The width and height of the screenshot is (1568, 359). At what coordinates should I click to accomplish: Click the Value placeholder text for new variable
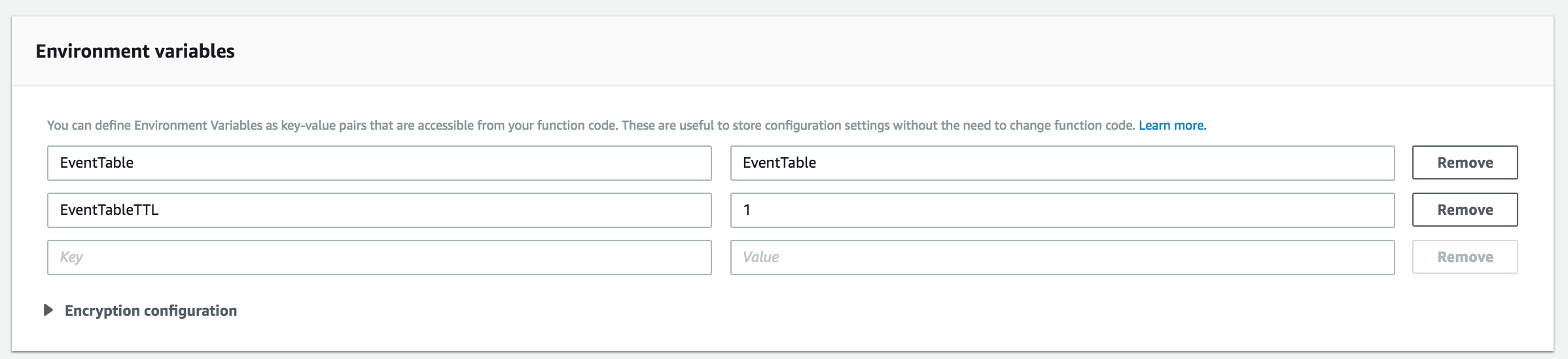point(760,257)
